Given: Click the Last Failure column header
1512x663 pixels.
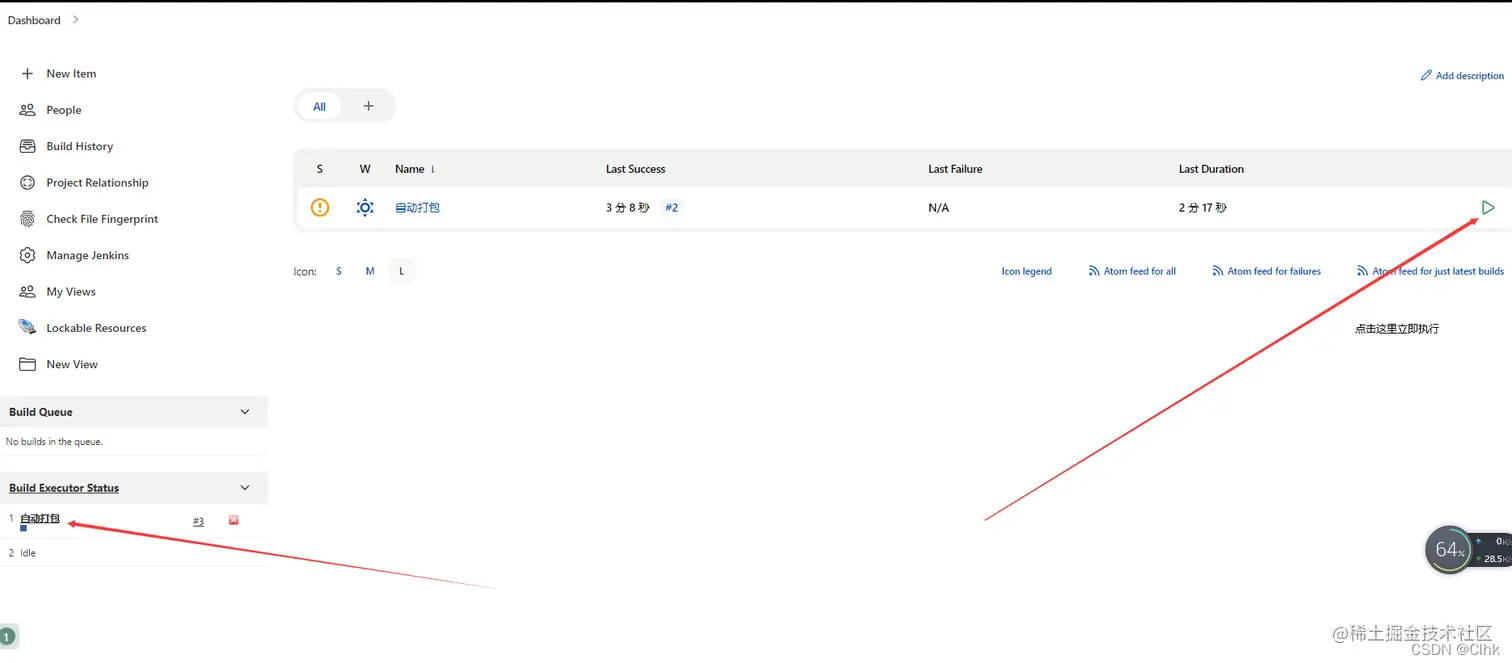Looking at the screenshot, I should point(955,169).
